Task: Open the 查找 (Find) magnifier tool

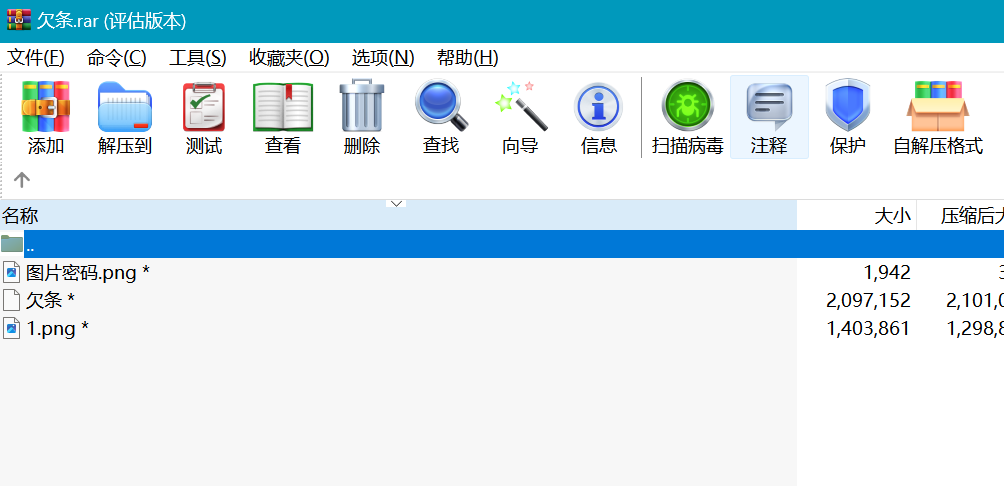Action: tap(441, 106)
